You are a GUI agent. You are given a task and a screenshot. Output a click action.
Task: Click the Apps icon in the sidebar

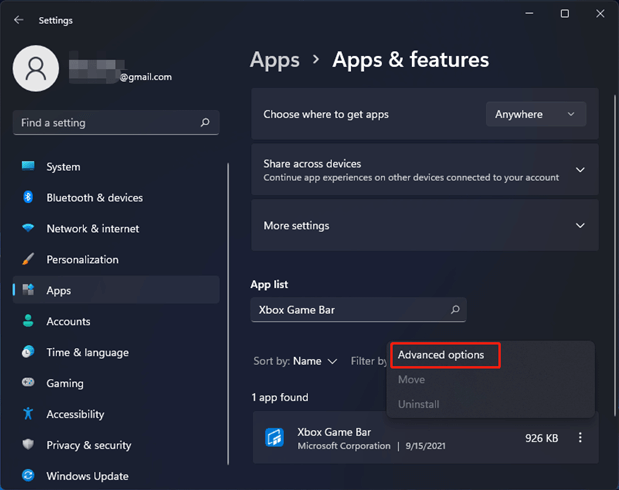click(28, 290)
